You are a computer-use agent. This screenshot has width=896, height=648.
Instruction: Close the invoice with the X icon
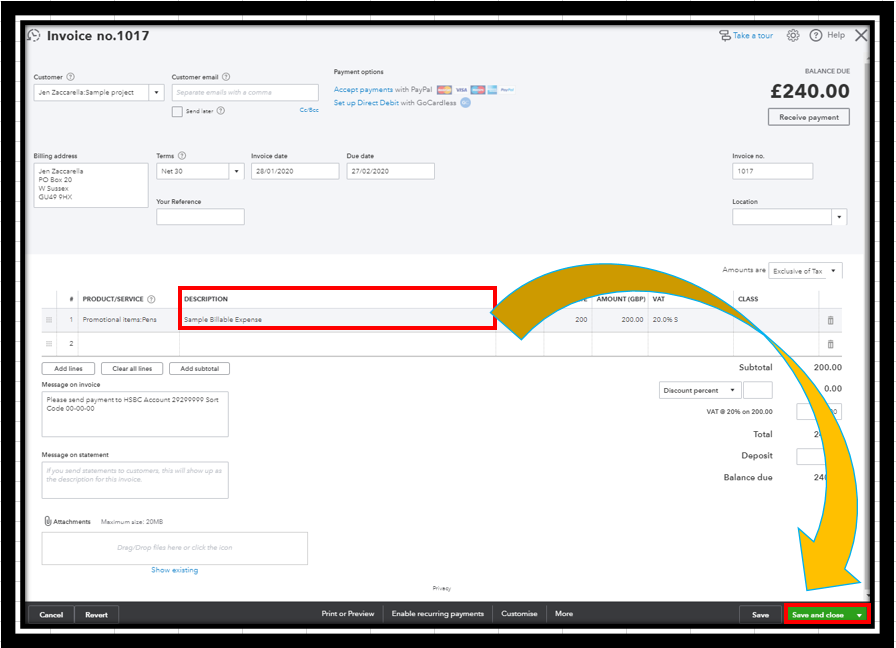861,35
